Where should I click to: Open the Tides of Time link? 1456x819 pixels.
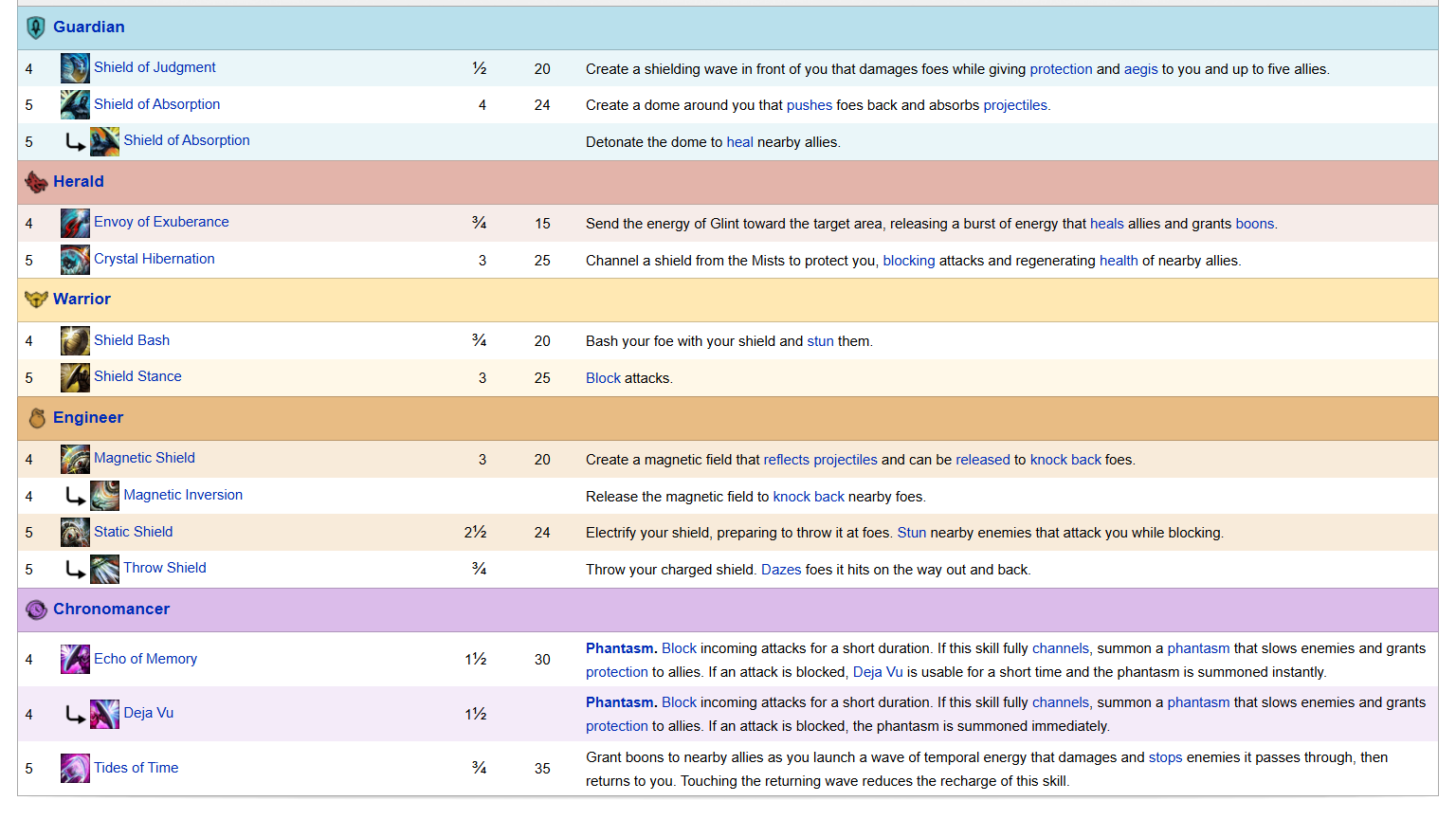click(136, 768)
